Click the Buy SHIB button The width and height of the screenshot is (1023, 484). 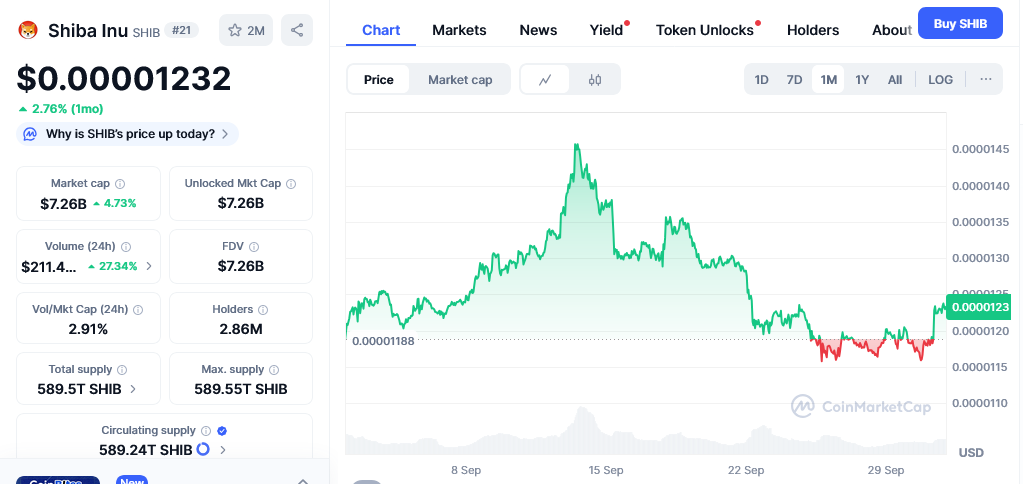coord(959,22)
